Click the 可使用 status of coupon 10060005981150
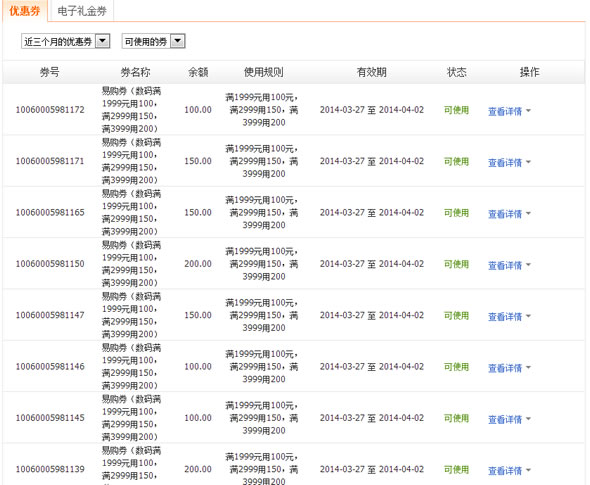The image size is (590, 485). (x=456, y=264)
